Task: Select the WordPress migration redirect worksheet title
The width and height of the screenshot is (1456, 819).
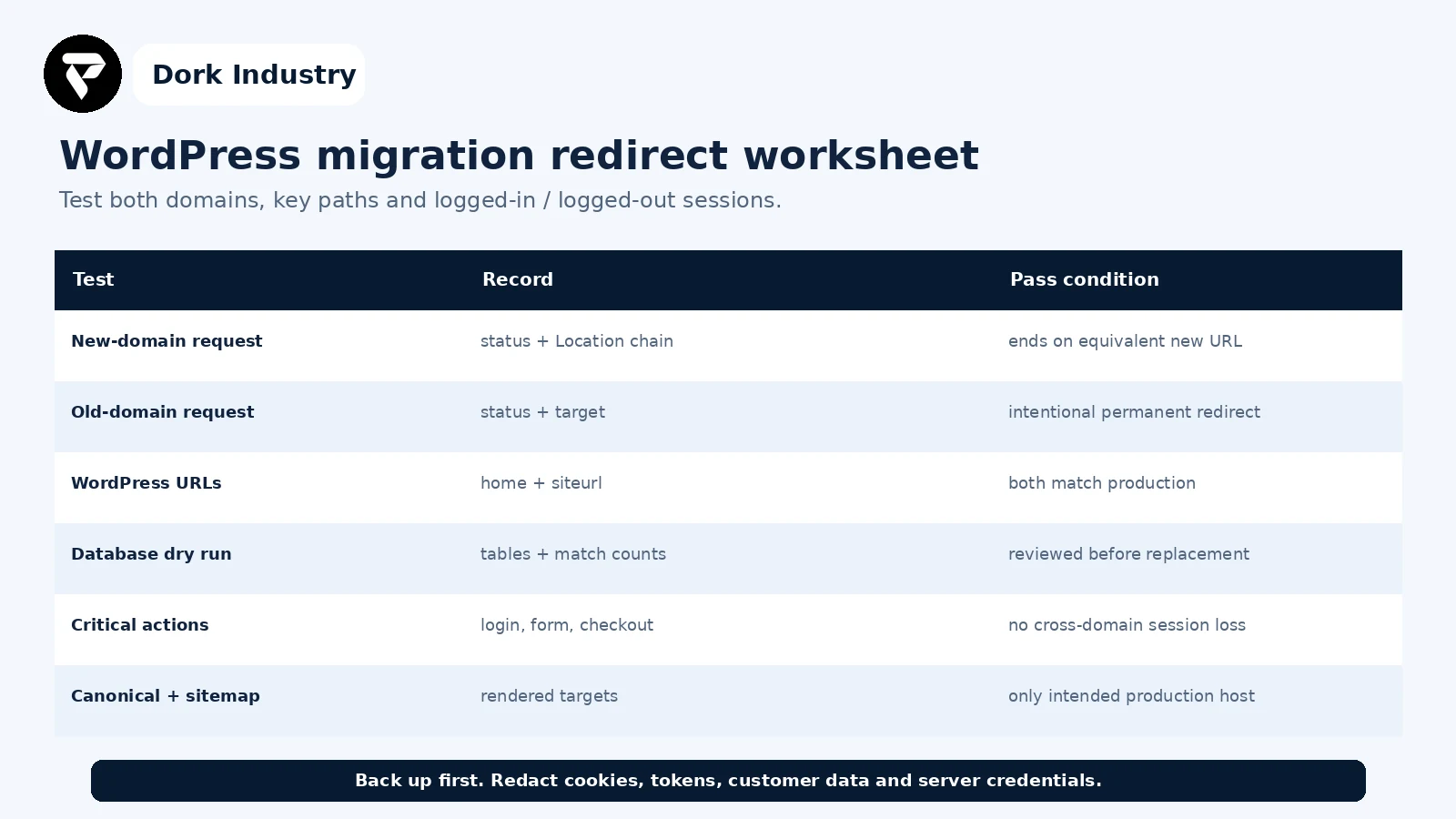Action: 519,156
